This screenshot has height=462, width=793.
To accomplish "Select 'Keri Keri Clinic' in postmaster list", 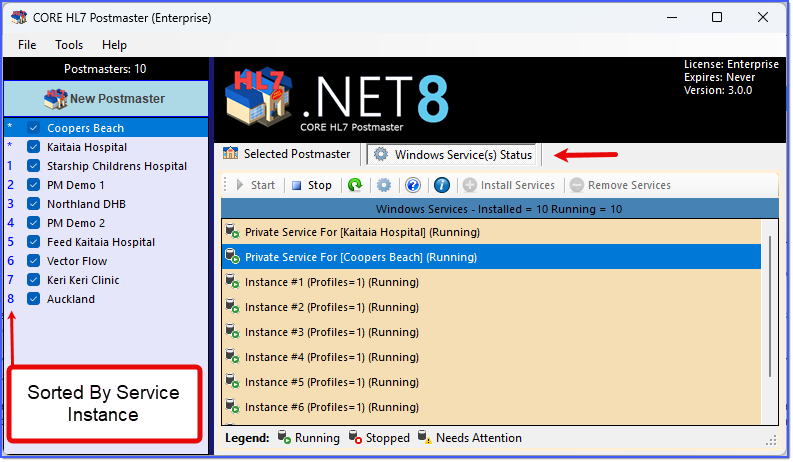I will point(83,280).
